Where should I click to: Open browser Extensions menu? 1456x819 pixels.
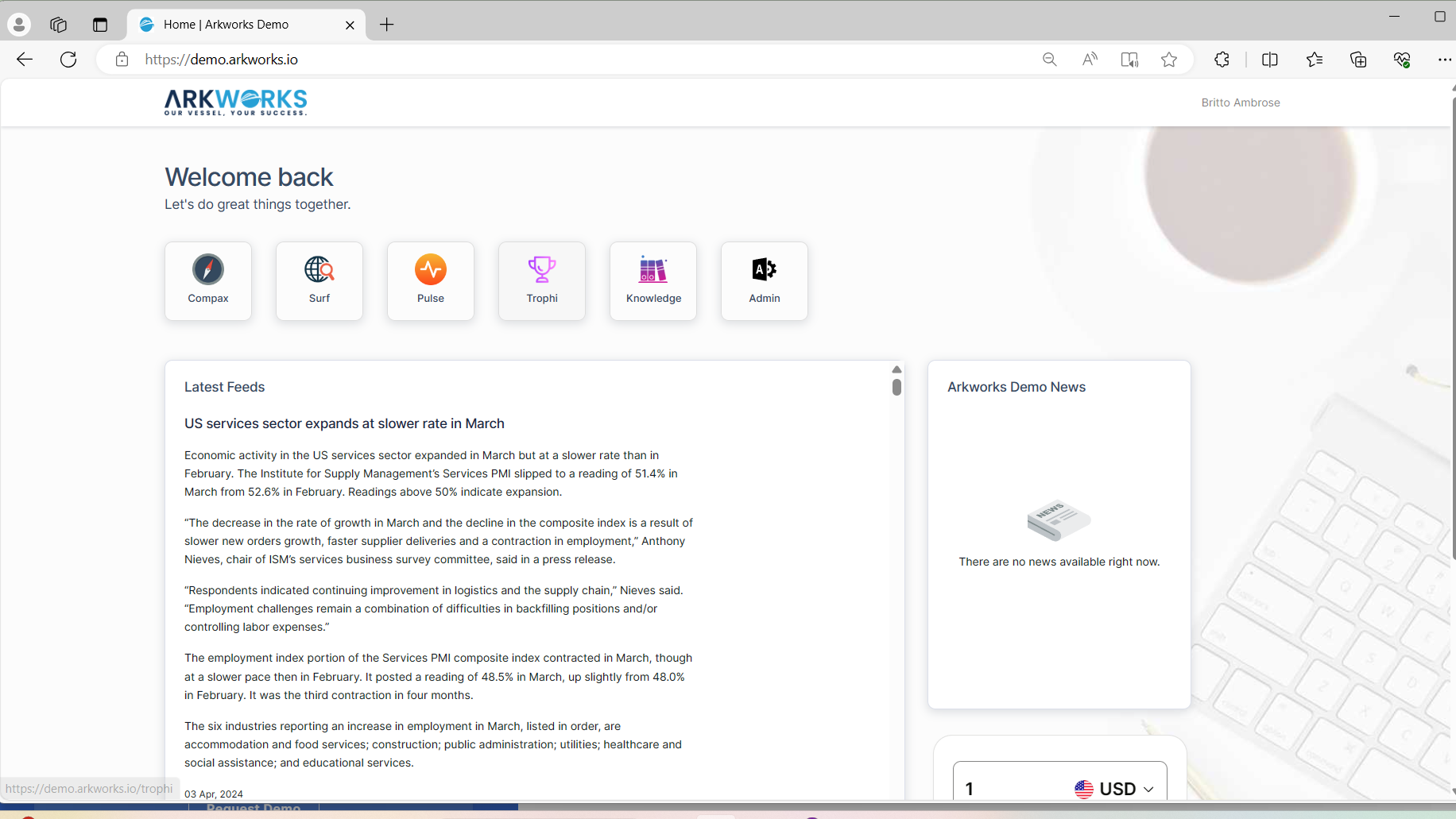click(1222, 60)
